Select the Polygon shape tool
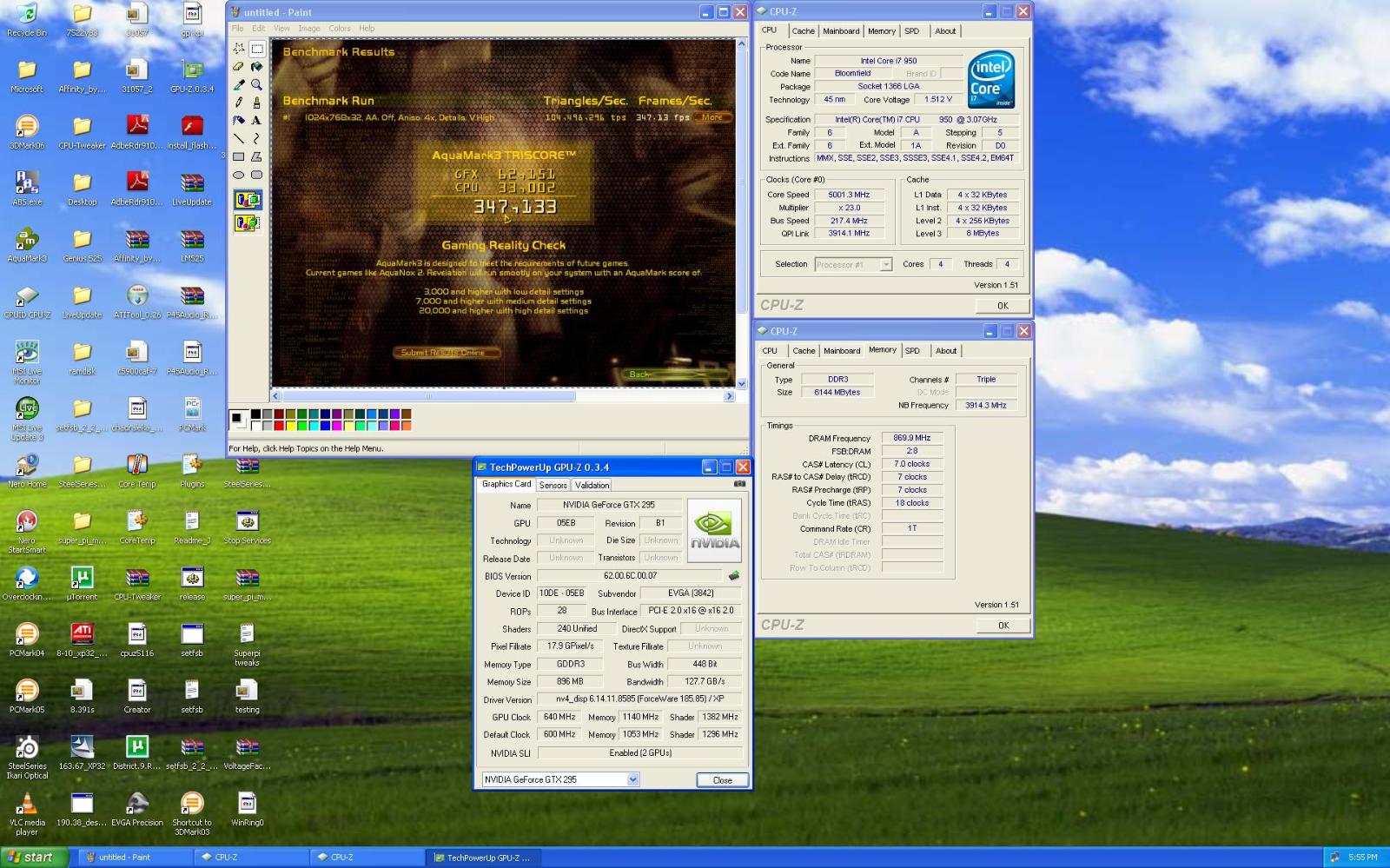This screenshot has width=1390, height=868. 257,157
